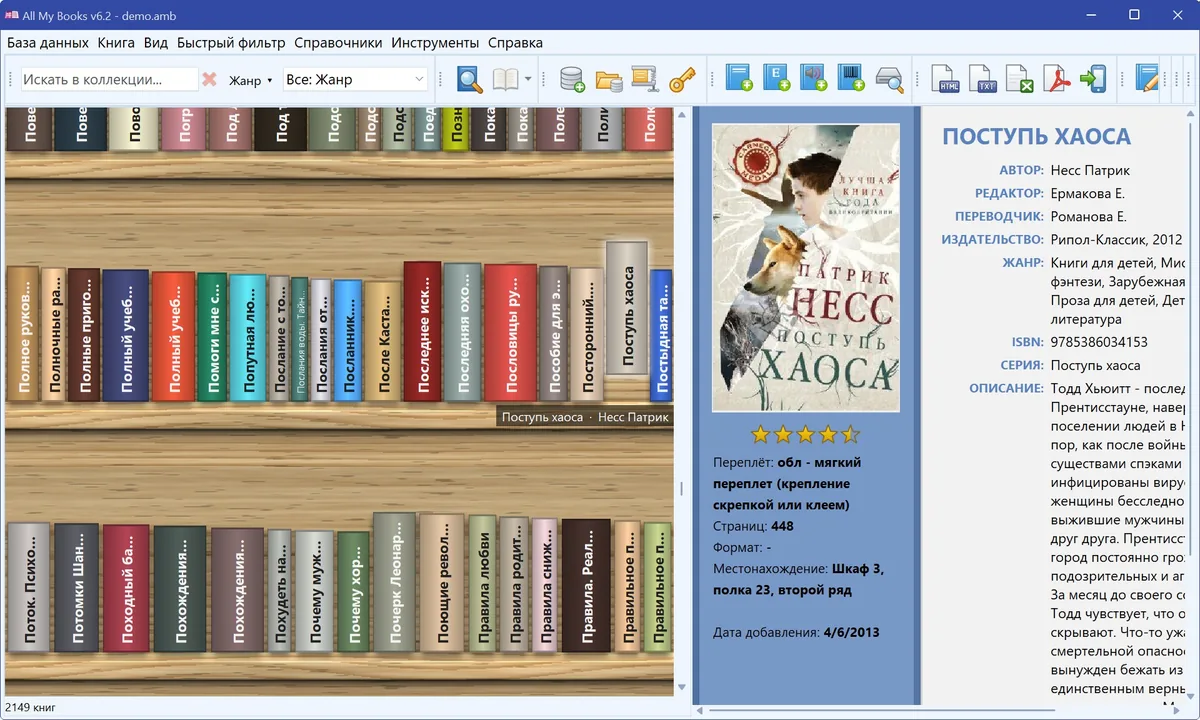The width and height of the screenshot is (1200, 720).
Task: Click the star rating under the cover
Action: pos(805,434)
